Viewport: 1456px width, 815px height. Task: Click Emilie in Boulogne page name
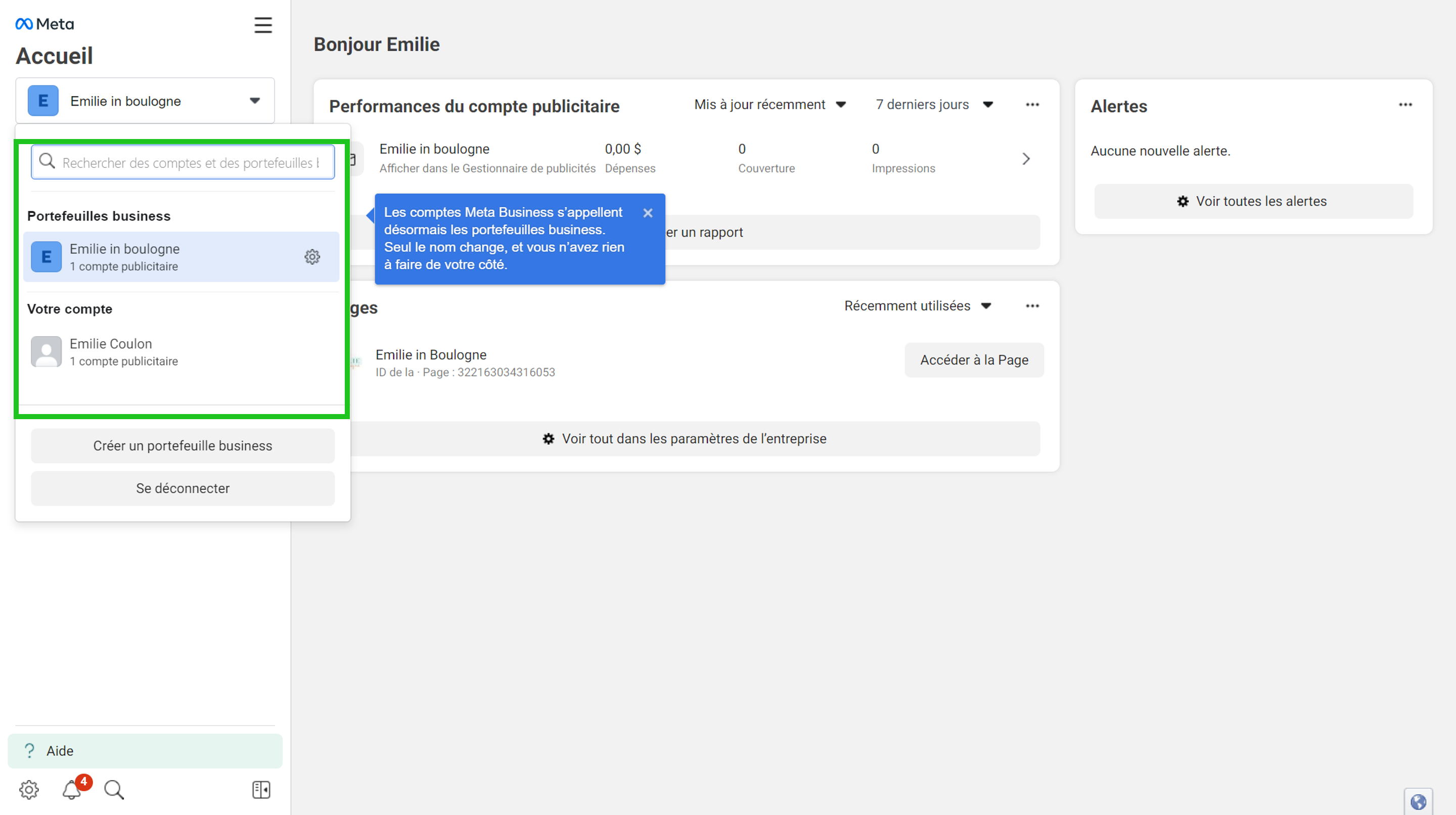point(431,354)
